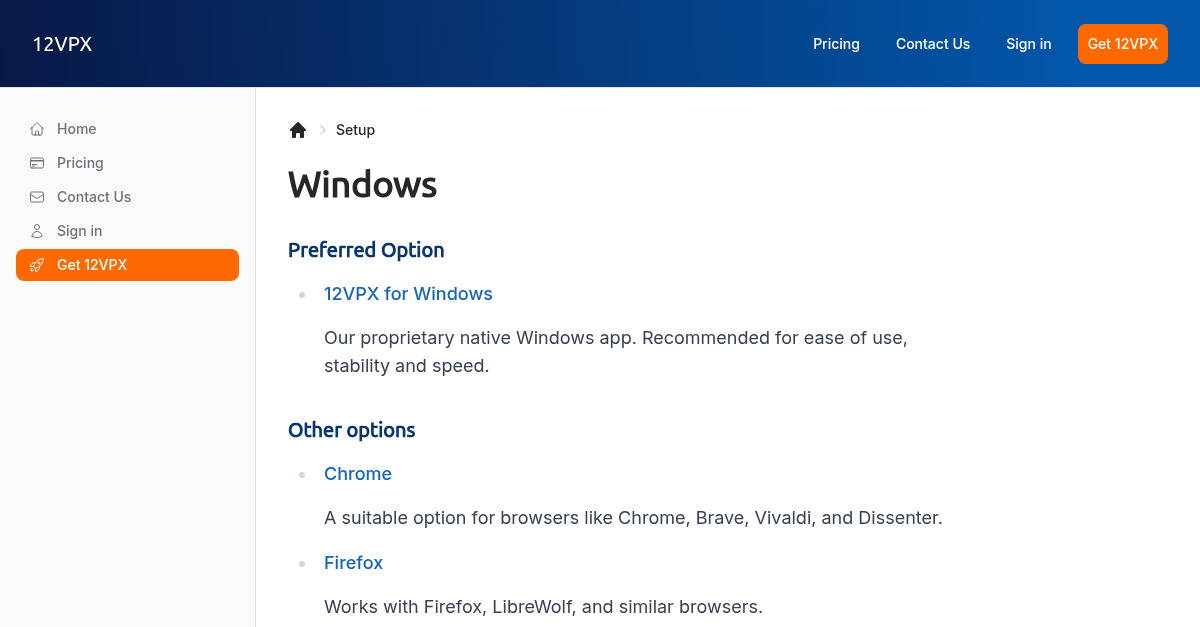Click the orange Get 12VPX header button

1122,43
